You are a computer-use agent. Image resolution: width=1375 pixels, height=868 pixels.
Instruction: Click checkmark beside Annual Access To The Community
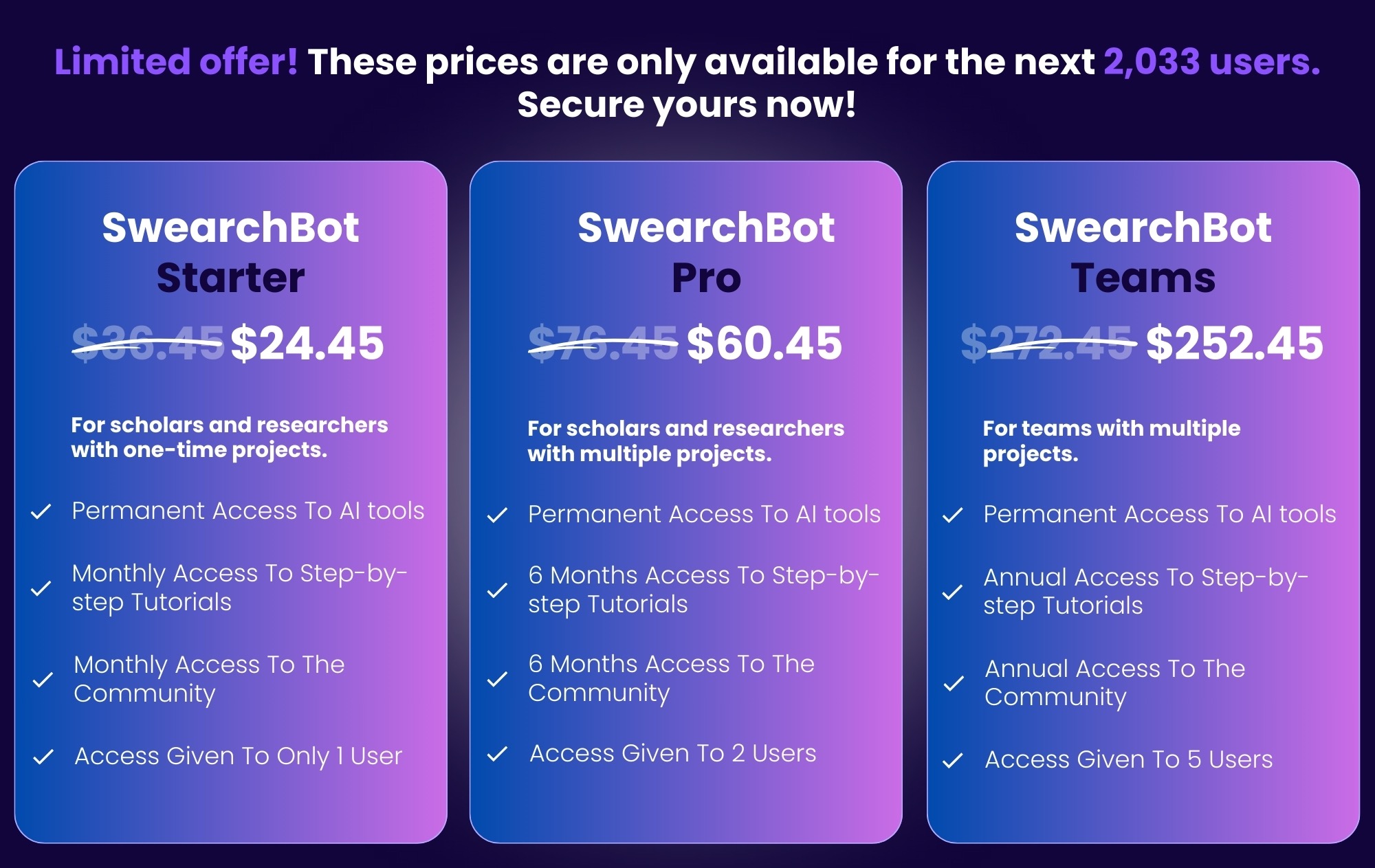954,684
